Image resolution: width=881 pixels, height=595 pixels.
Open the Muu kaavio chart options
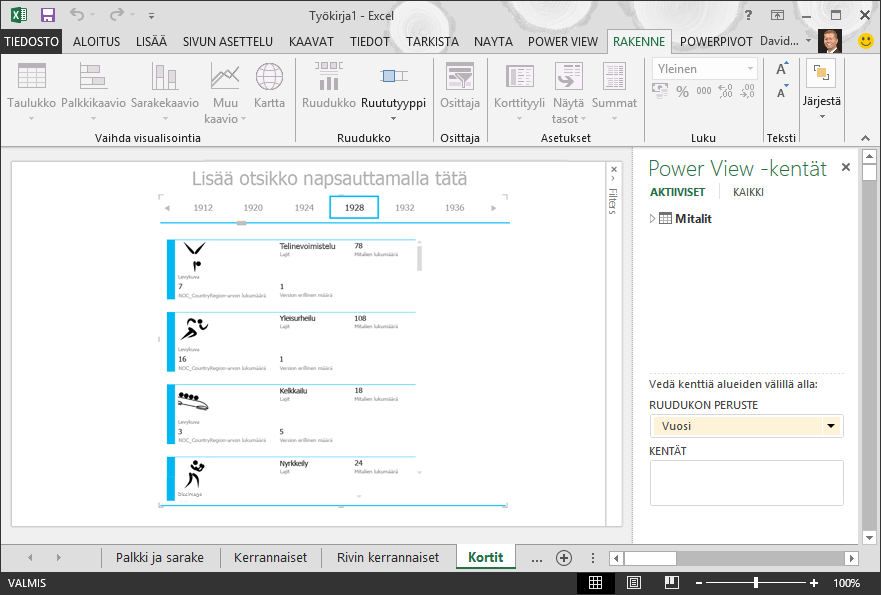pyautogui.click(x=225, y=93)
